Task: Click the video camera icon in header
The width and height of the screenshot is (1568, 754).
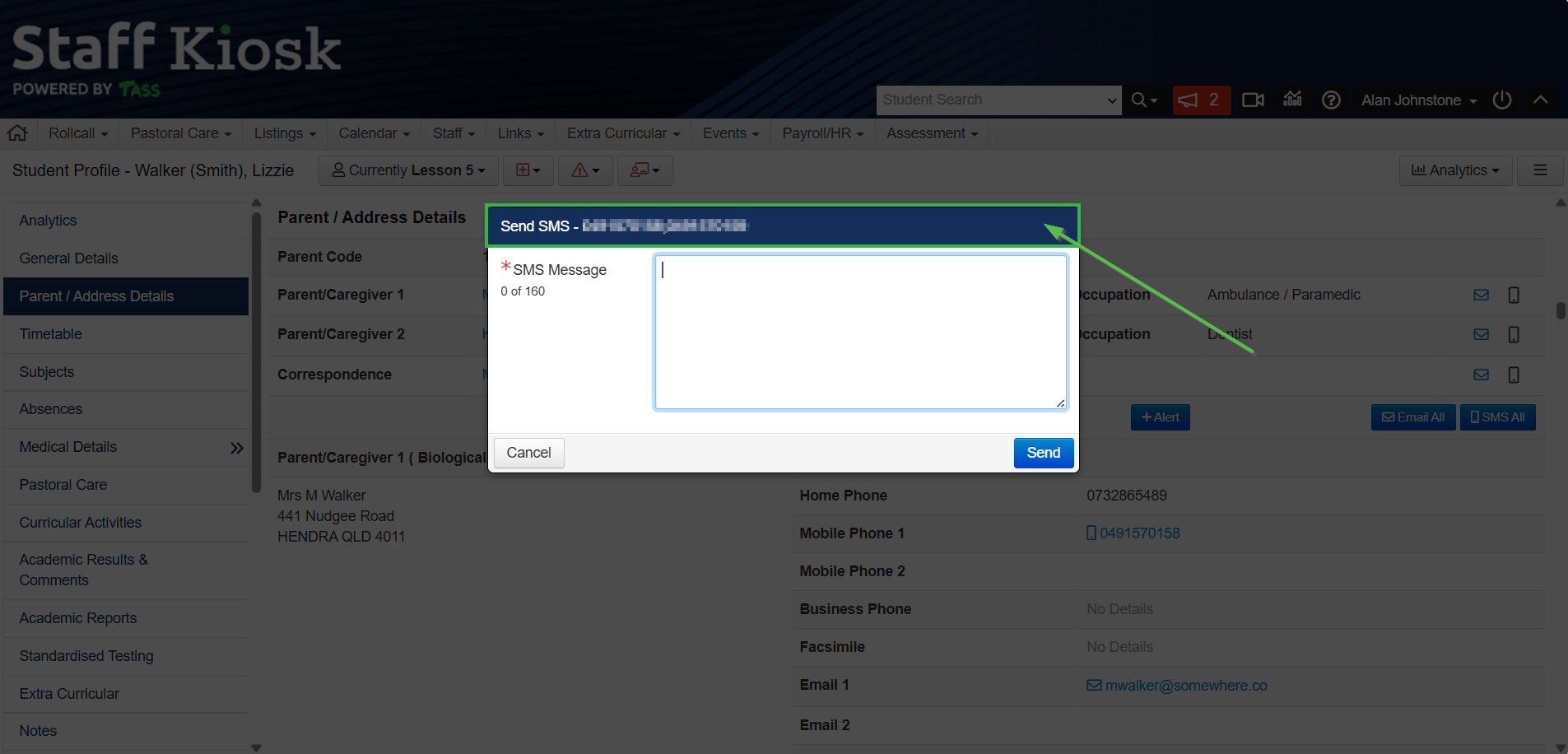Action: pos(1253,100)
